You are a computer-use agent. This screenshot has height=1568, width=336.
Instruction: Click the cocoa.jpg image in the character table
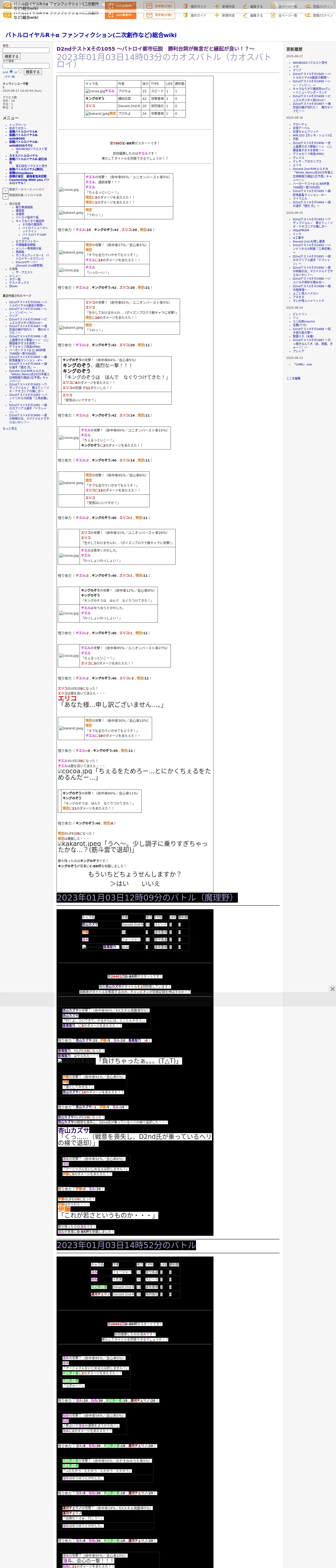click(x=95, y=91)
